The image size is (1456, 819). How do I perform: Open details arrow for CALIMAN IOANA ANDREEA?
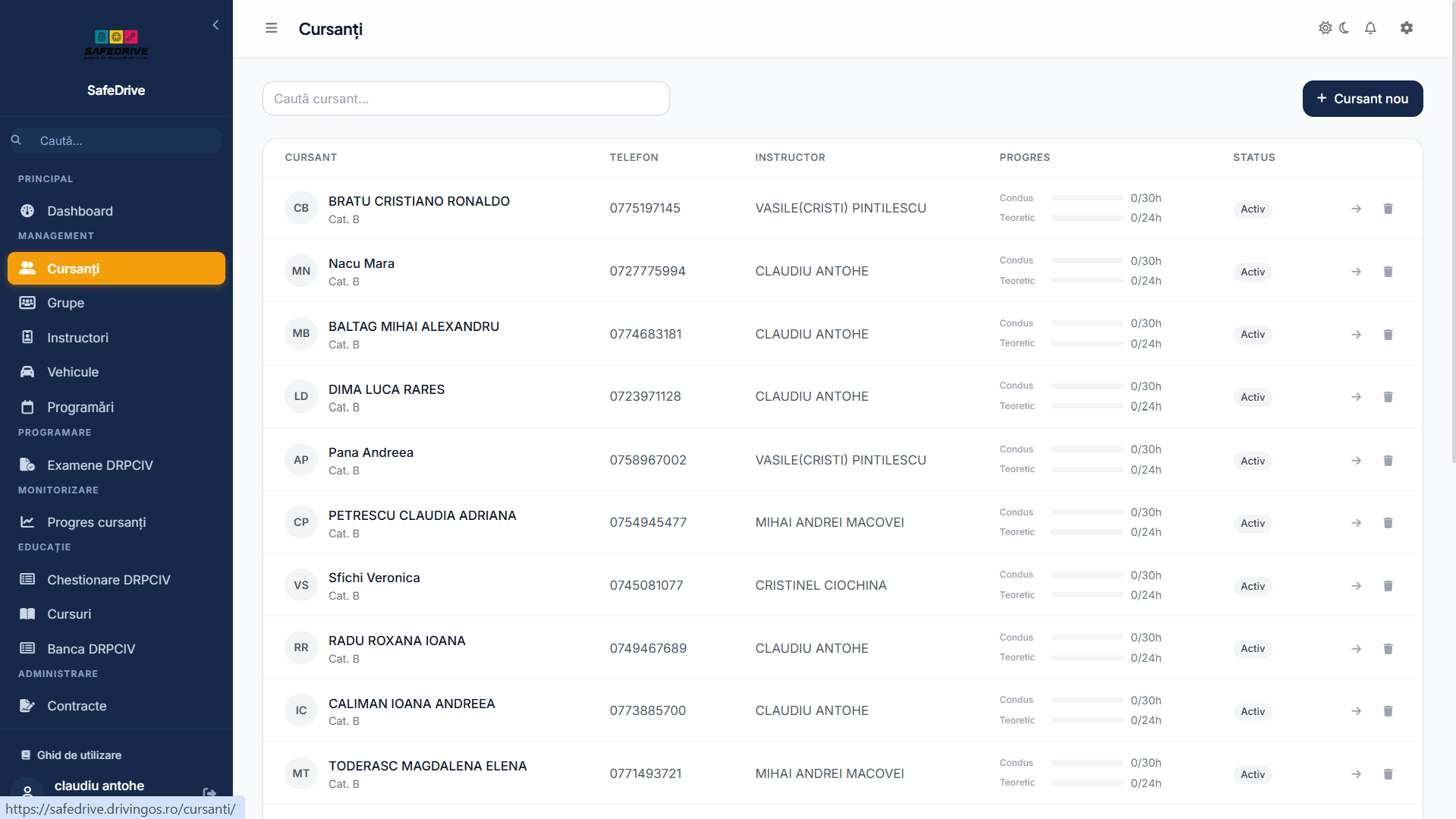(1356, 711)
